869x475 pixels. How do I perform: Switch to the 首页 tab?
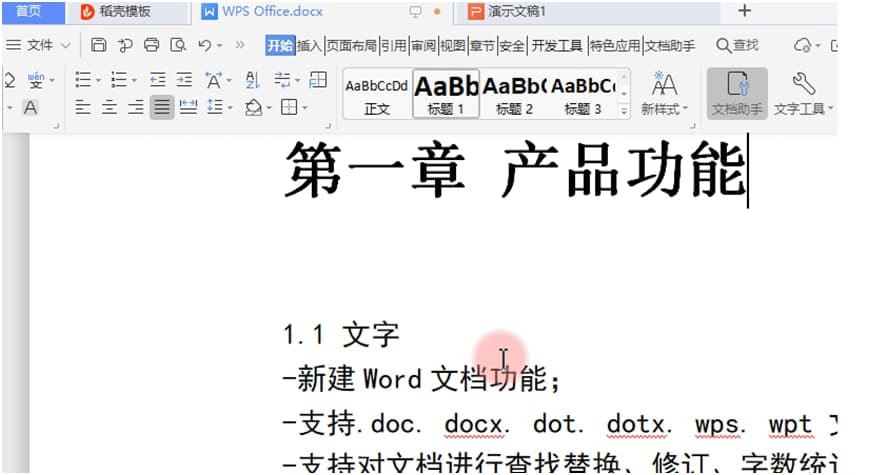(33, 12)
